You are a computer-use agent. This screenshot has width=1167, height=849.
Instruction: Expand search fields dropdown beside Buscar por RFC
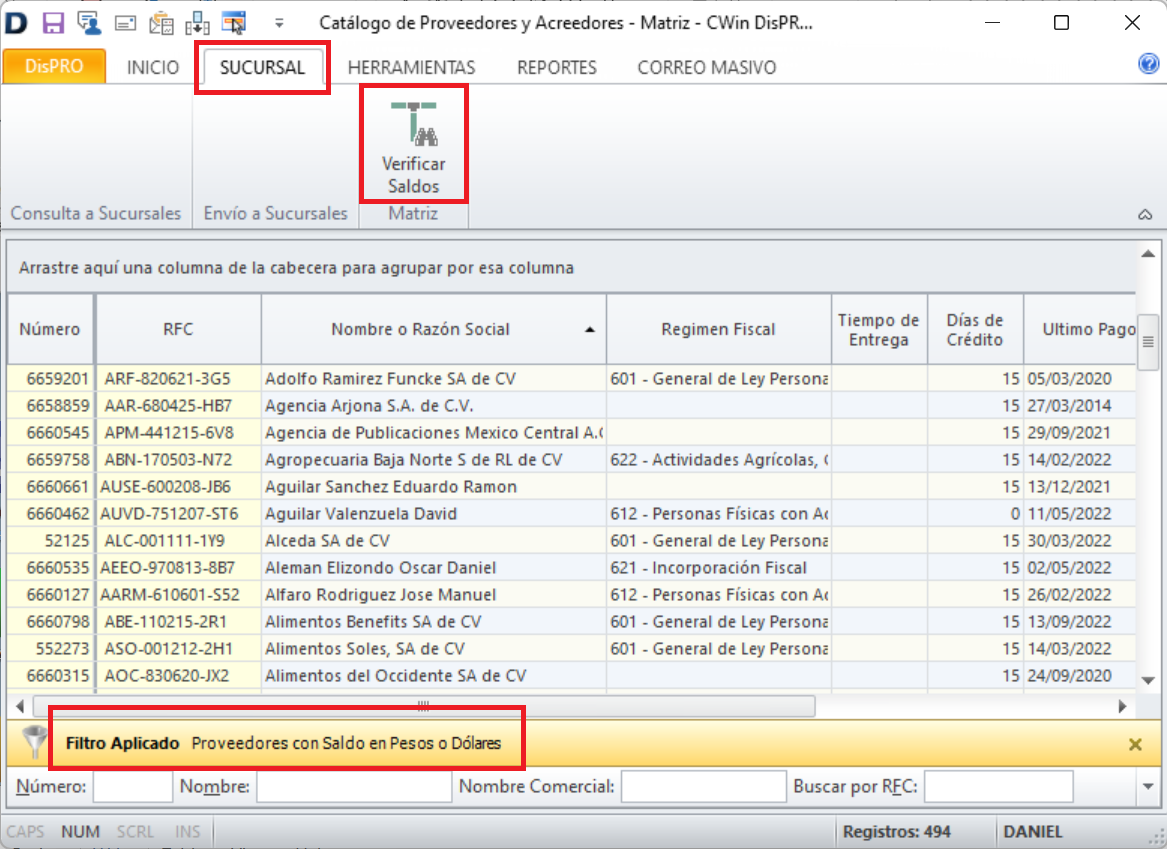(x=1147, y=787)
